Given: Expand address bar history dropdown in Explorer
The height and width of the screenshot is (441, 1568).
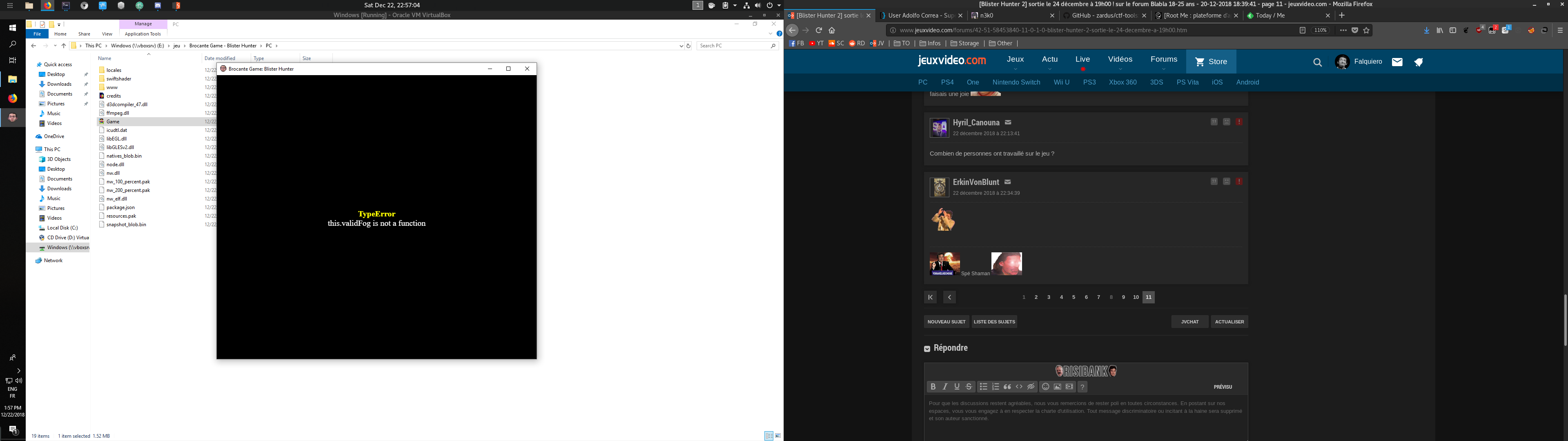Looking at the screenshot, I should coord(681,46).
